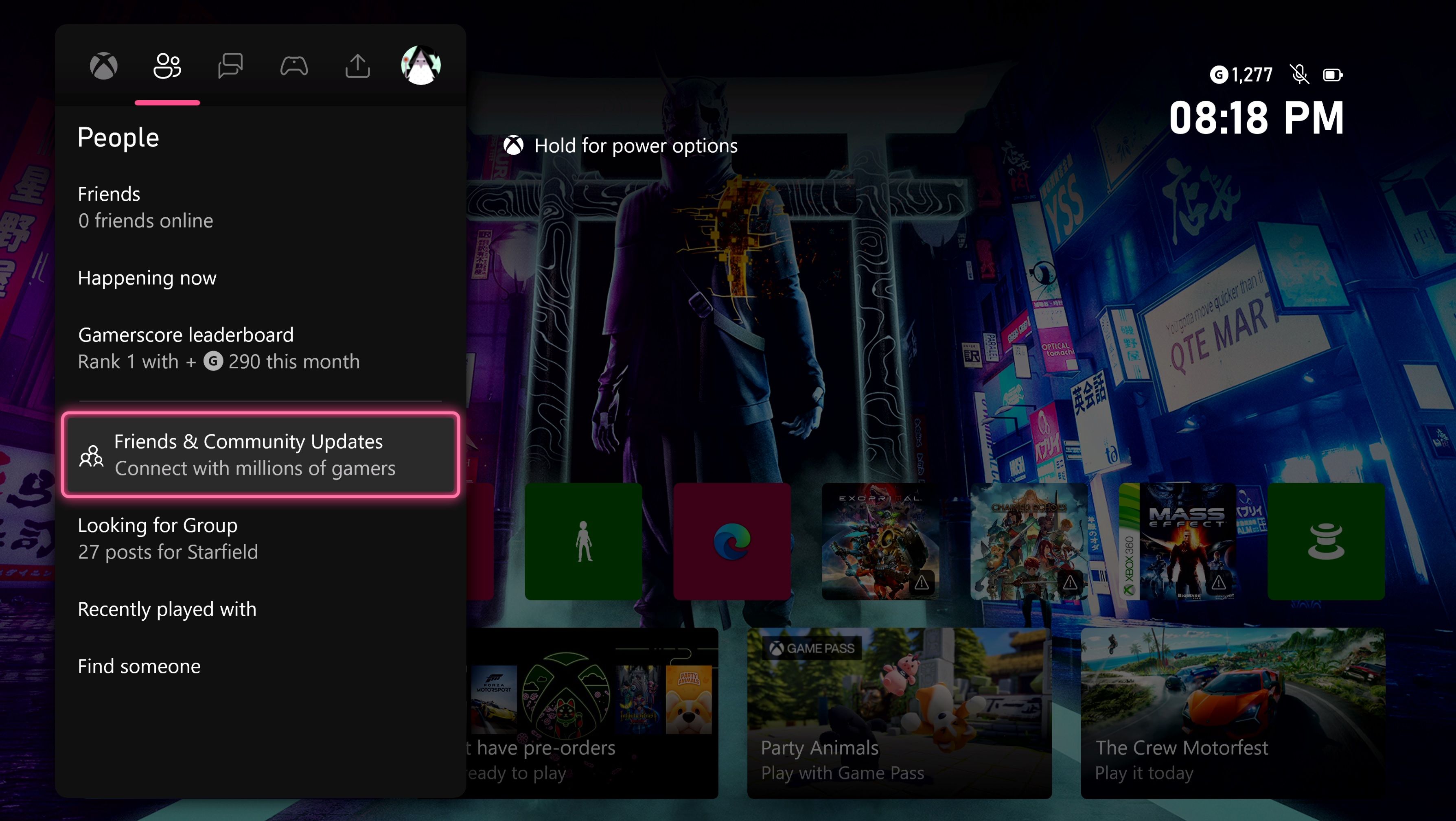Expand Looking for Group Starfield posts
The image size is (1456, 821).
(x=168, y=538)
